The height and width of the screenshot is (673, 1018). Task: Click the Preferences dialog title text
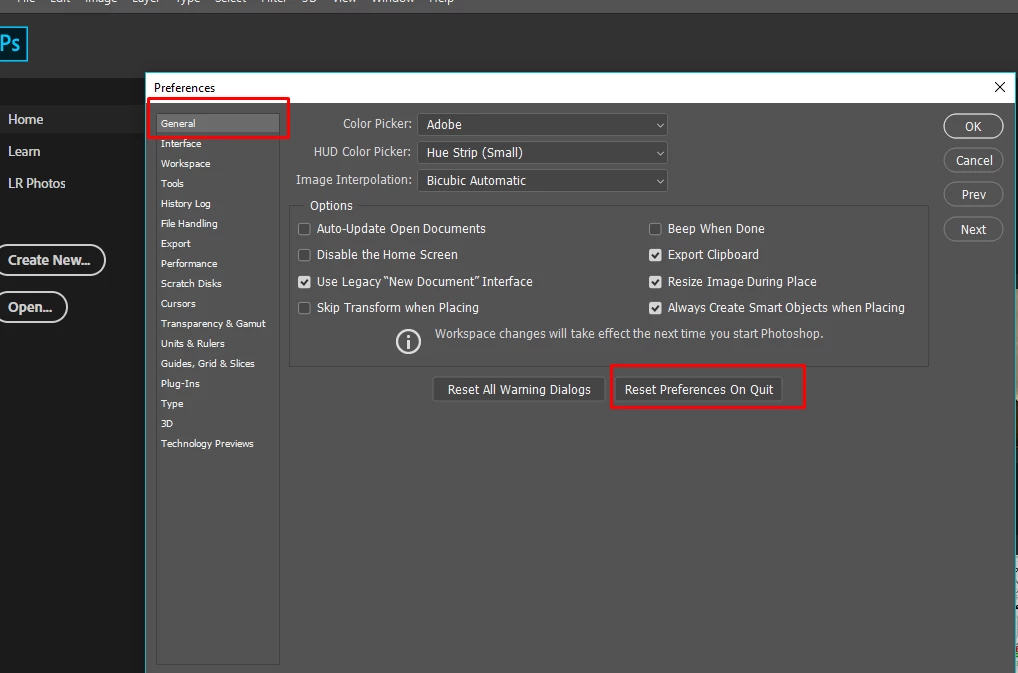click(184, 88)
